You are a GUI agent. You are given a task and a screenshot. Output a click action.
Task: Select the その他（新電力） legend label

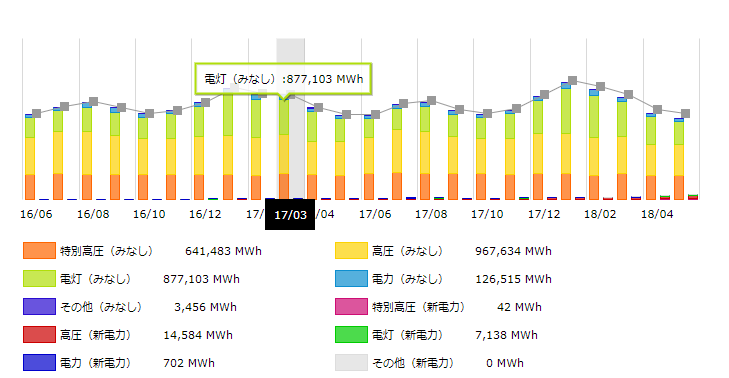(413, 363)
